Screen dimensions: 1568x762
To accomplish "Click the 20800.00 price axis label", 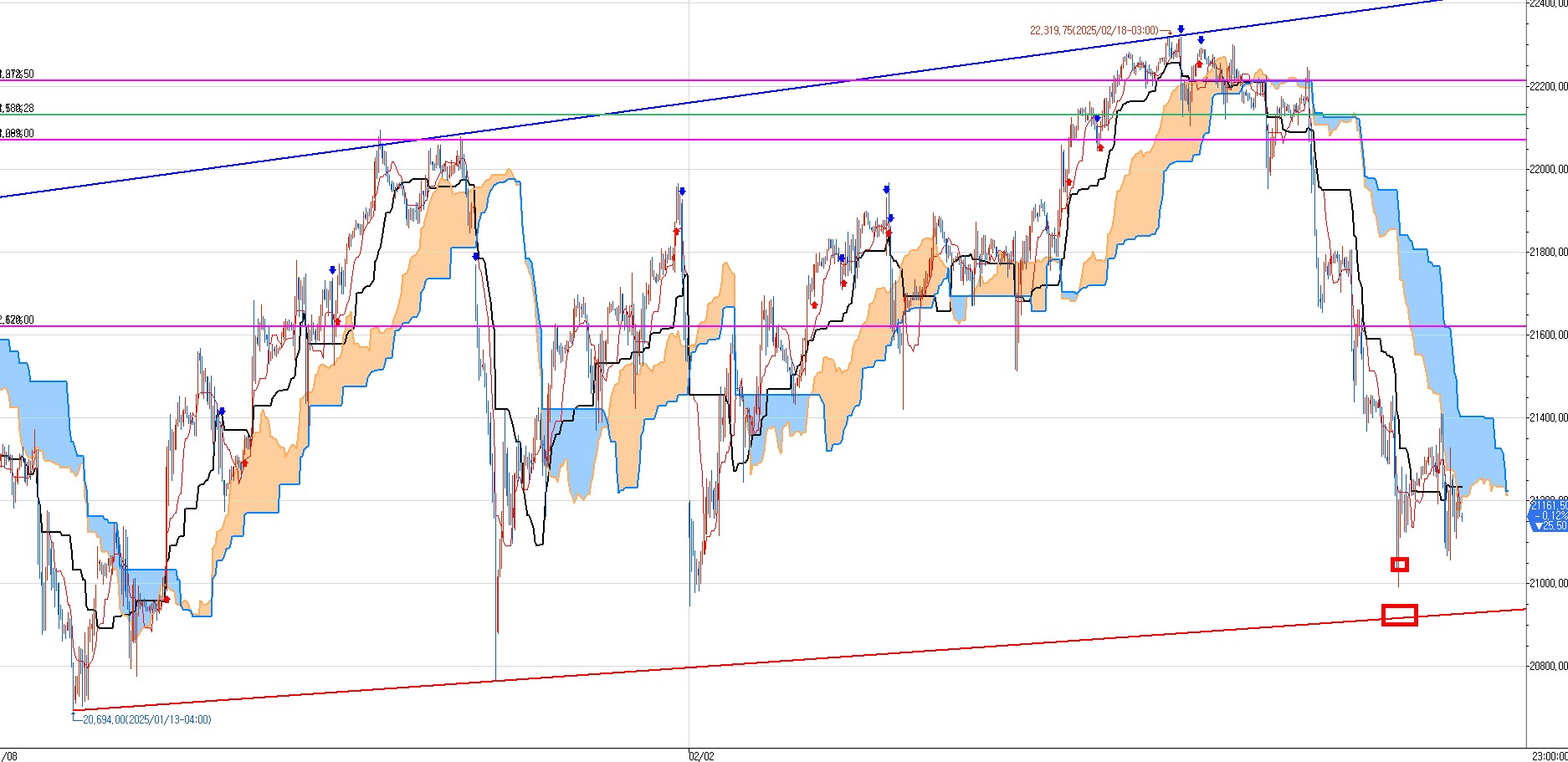I will tap(1548, 666).
